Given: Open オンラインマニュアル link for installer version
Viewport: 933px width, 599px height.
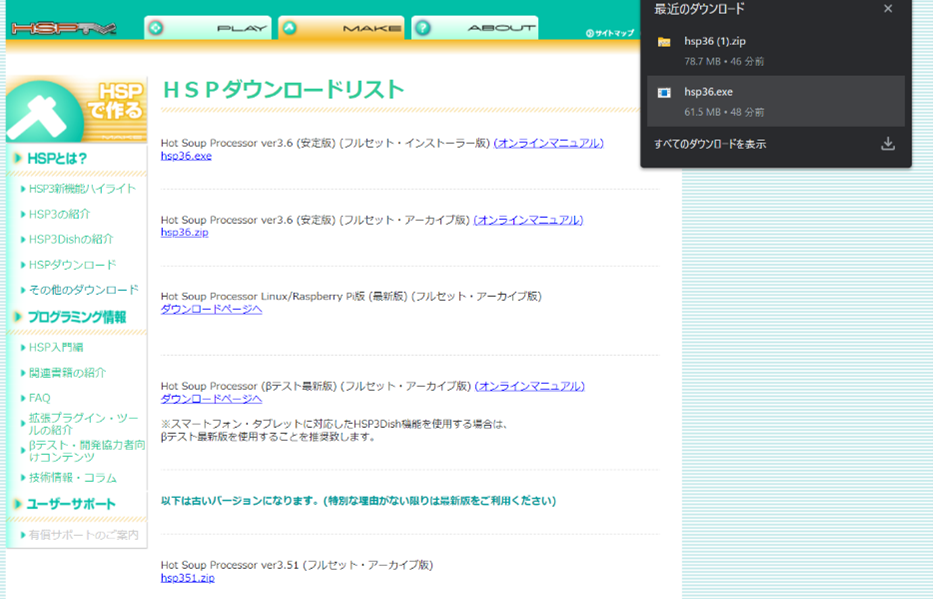Looking at the screenshot, I should 549,143.
